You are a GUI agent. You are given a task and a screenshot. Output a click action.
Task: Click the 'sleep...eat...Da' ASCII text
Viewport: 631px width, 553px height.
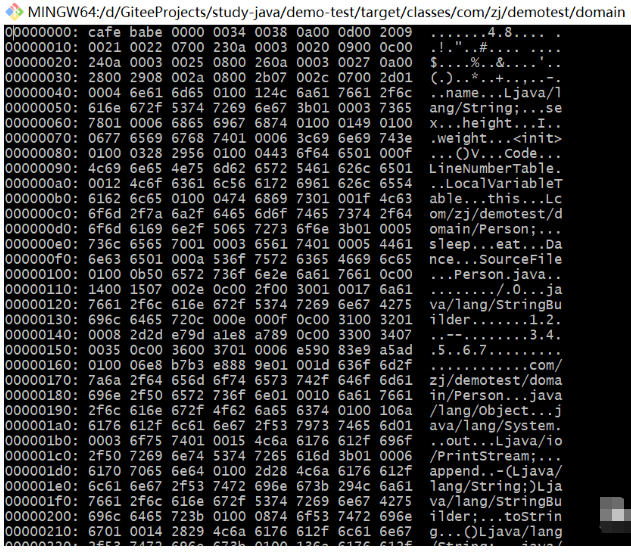(x=495, y=244)
